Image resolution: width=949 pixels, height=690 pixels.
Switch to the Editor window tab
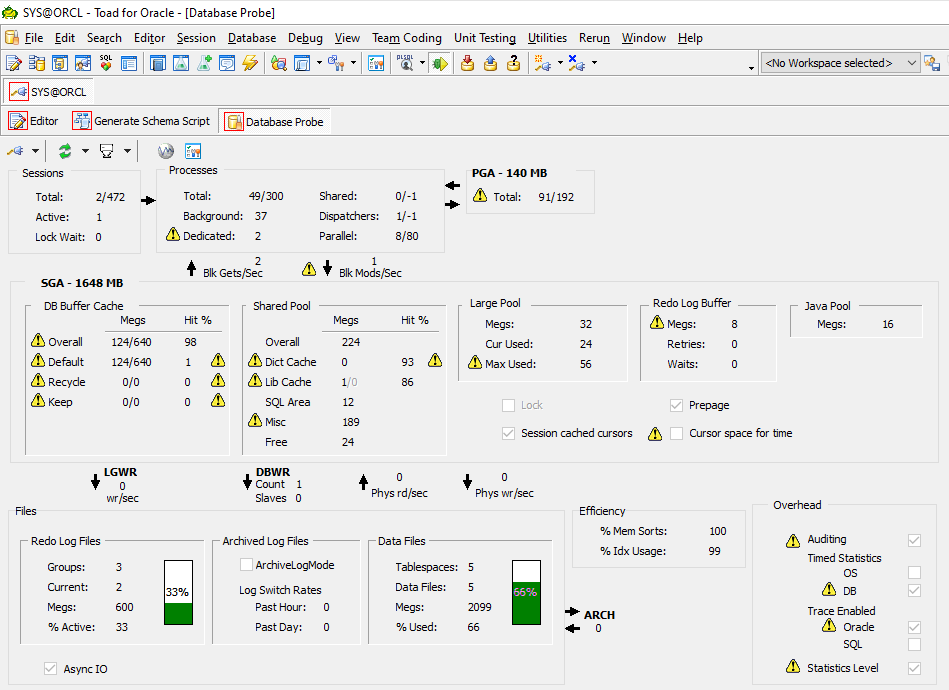34,121
